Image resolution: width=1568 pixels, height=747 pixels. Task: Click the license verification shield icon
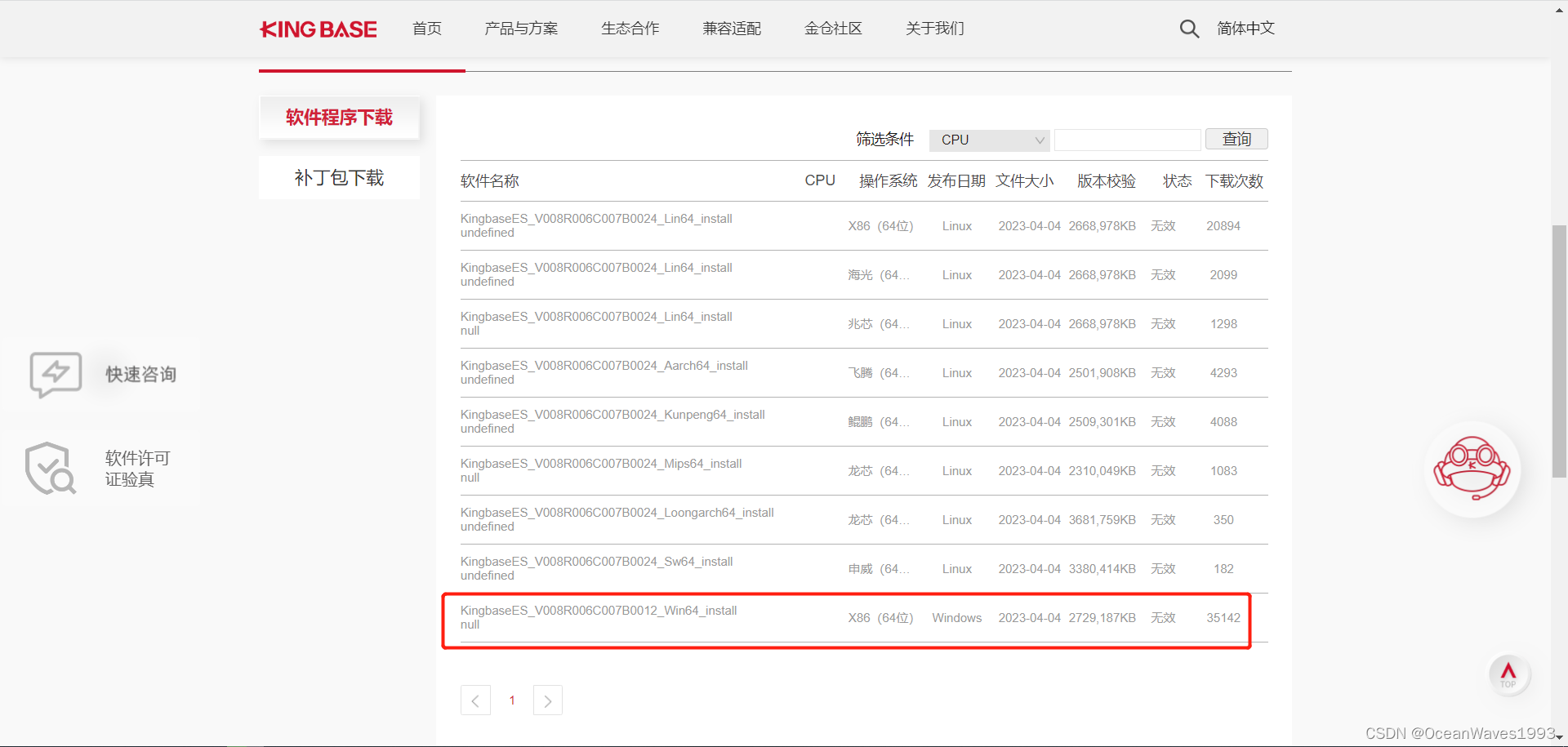[50, 469]
